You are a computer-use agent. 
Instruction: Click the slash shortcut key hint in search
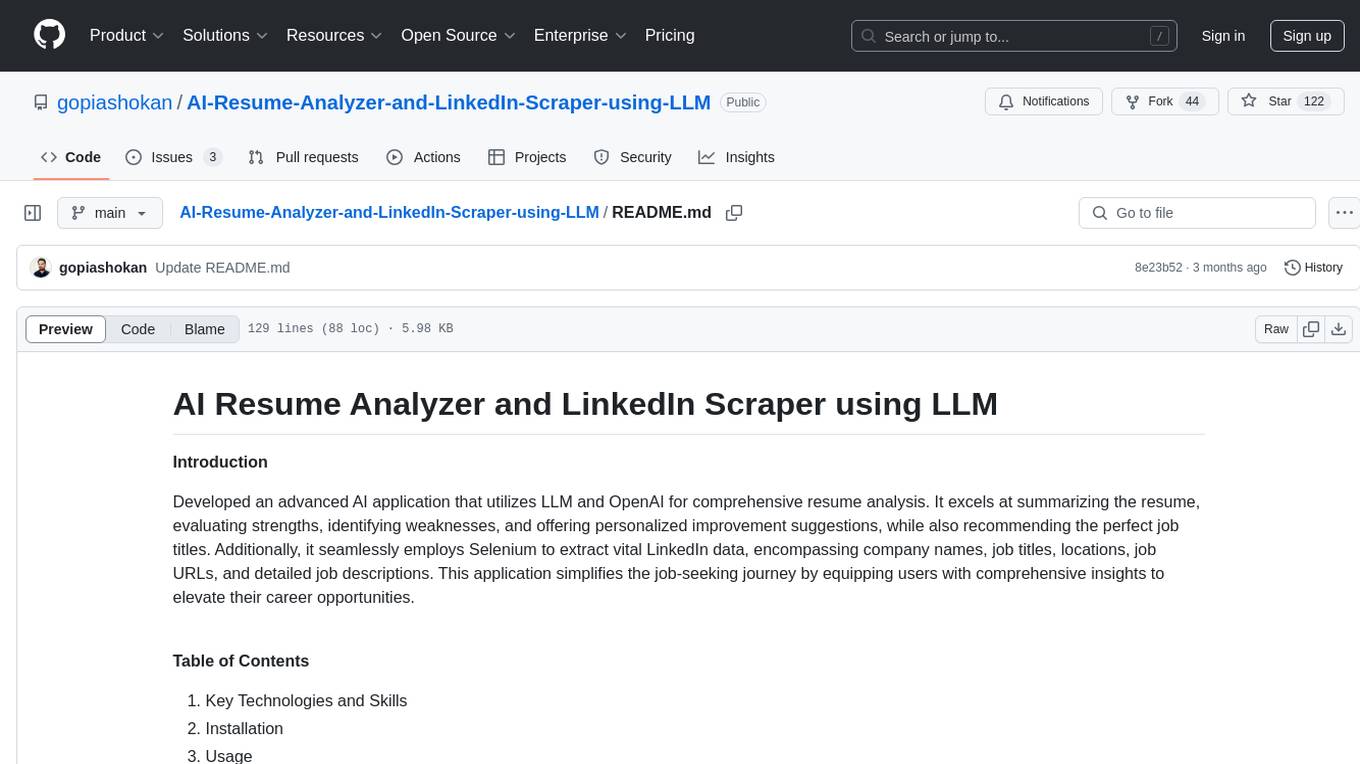(x=1159, y=36)
